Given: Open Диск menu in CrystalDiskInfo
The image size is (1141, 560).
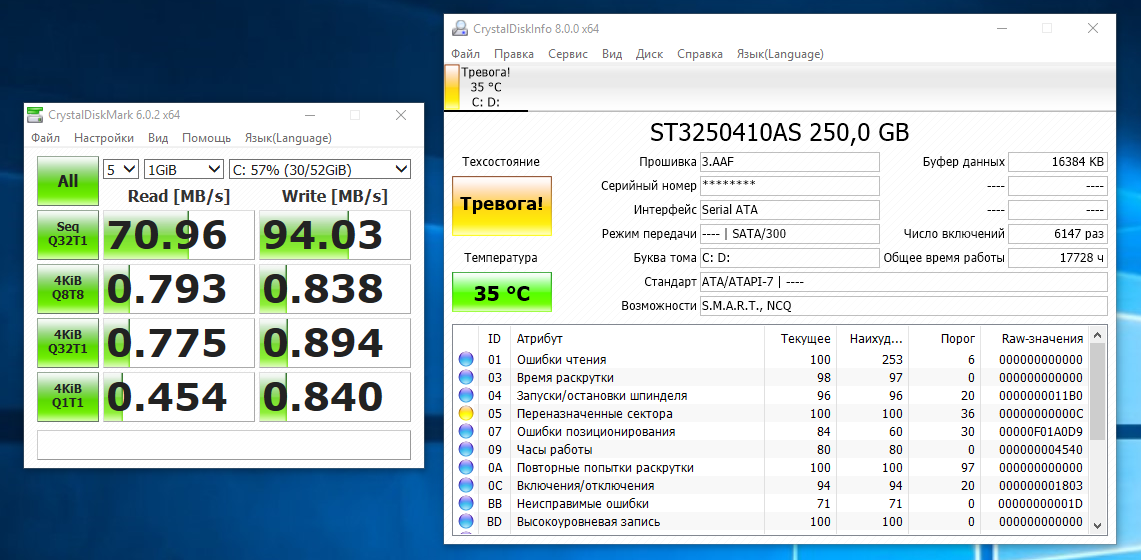Looking at the screenshot, I should click(x=649, y=54).
